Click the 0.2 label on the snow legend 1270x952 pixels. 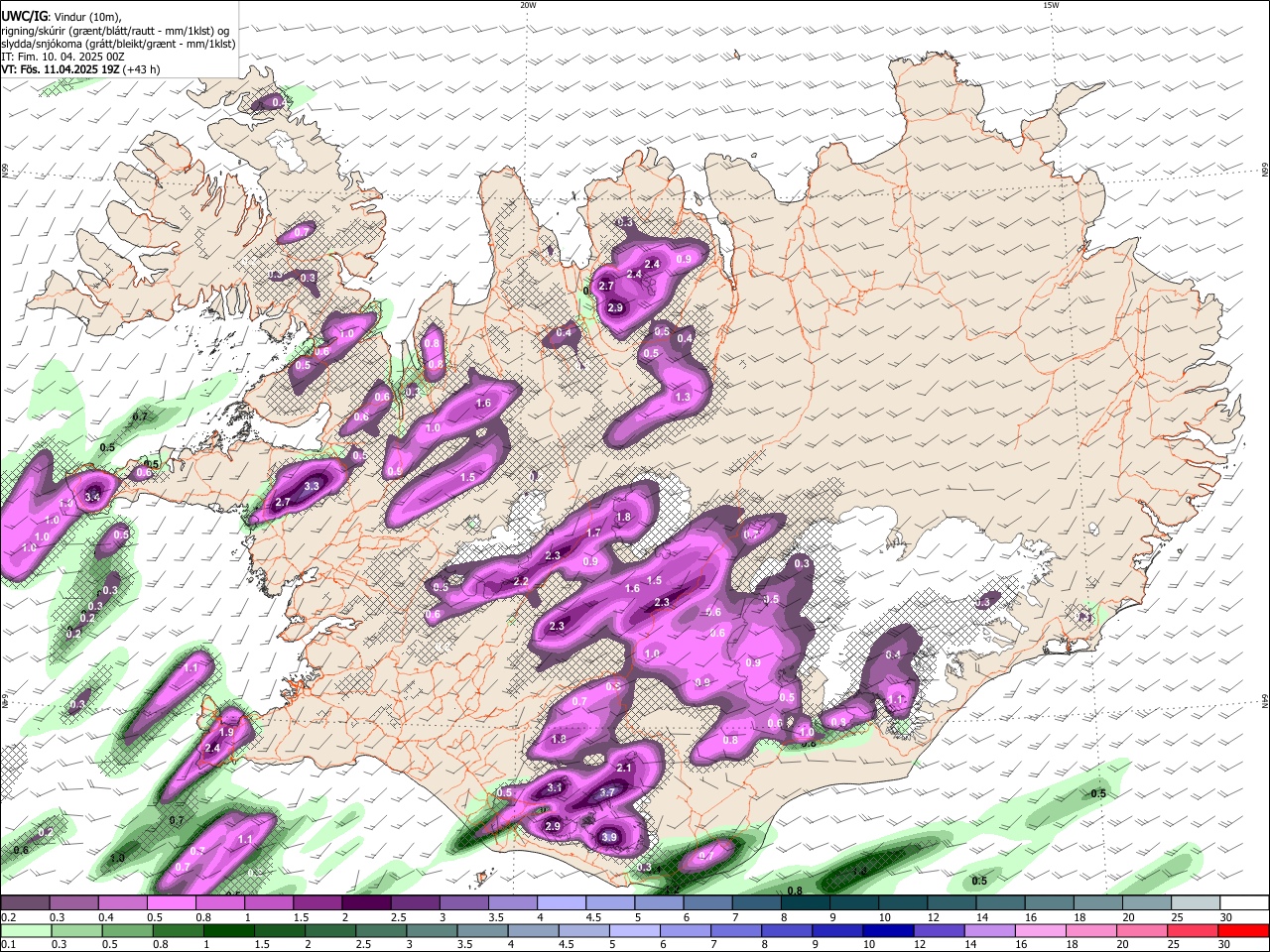(7, 917)
